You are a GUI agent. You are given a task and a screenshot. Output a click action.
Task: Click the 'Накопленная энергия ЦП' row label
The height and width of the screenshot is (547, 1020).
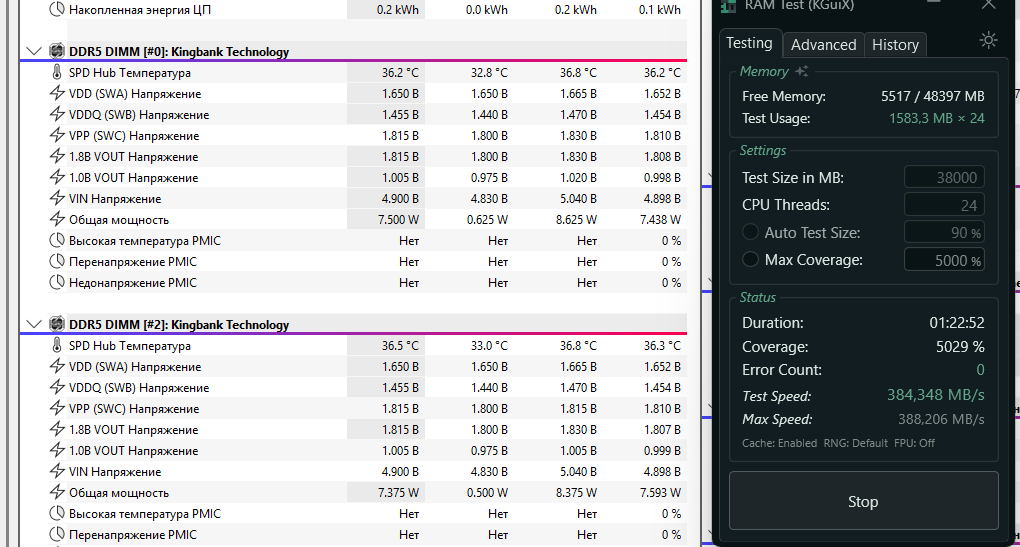[140, 10]
